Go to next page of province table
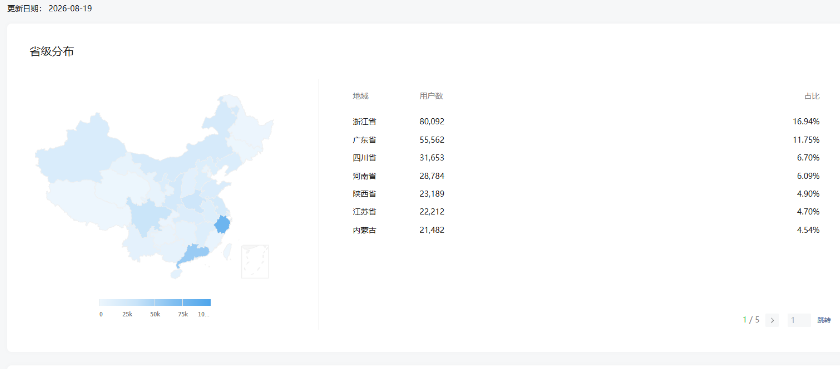Viewport: 840px width, 369px height. click(772, 320)
